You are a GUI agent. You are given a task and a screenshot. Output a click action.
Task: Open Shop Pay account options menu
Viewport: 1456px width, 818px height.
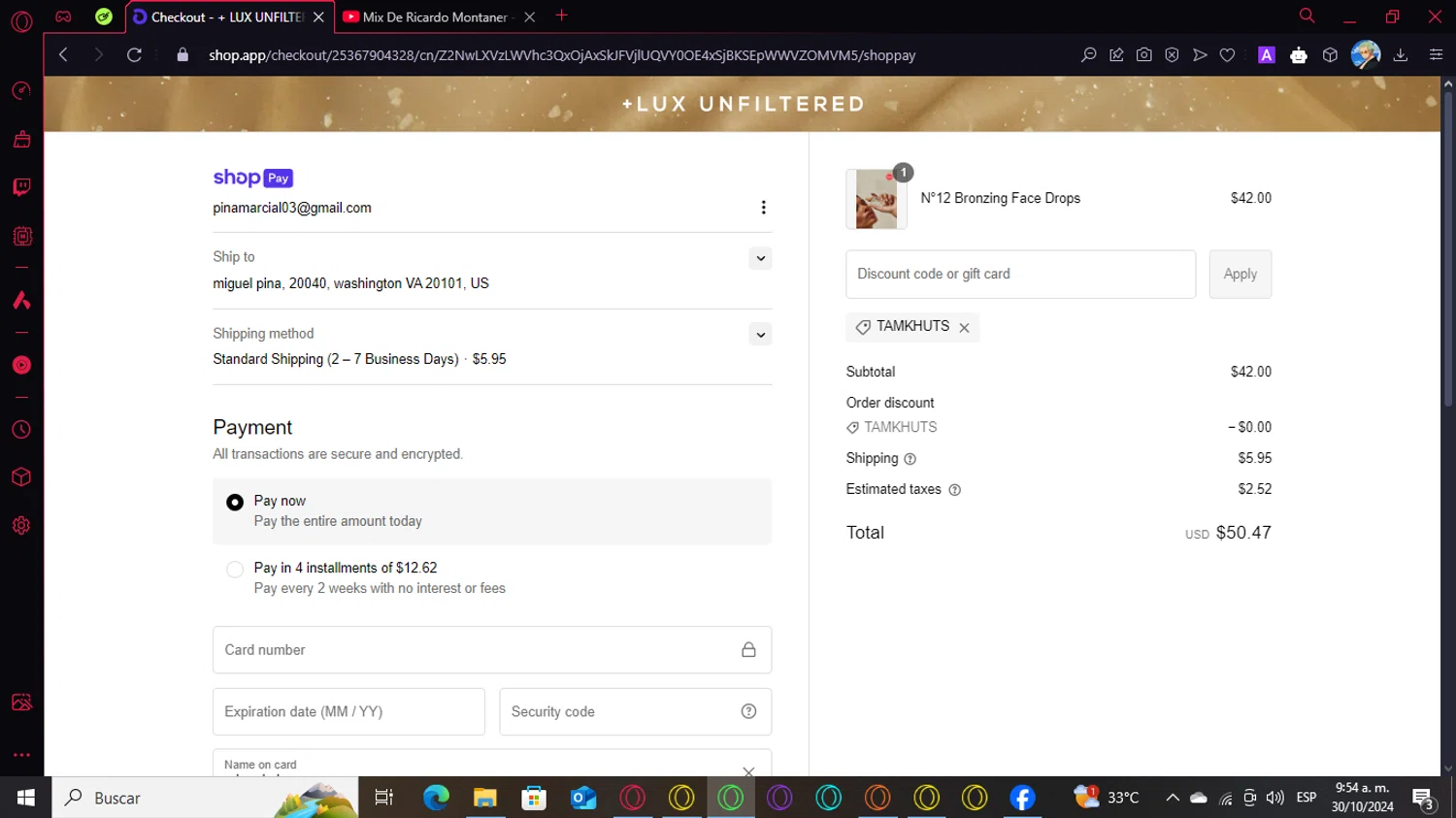tap(763, 208)
